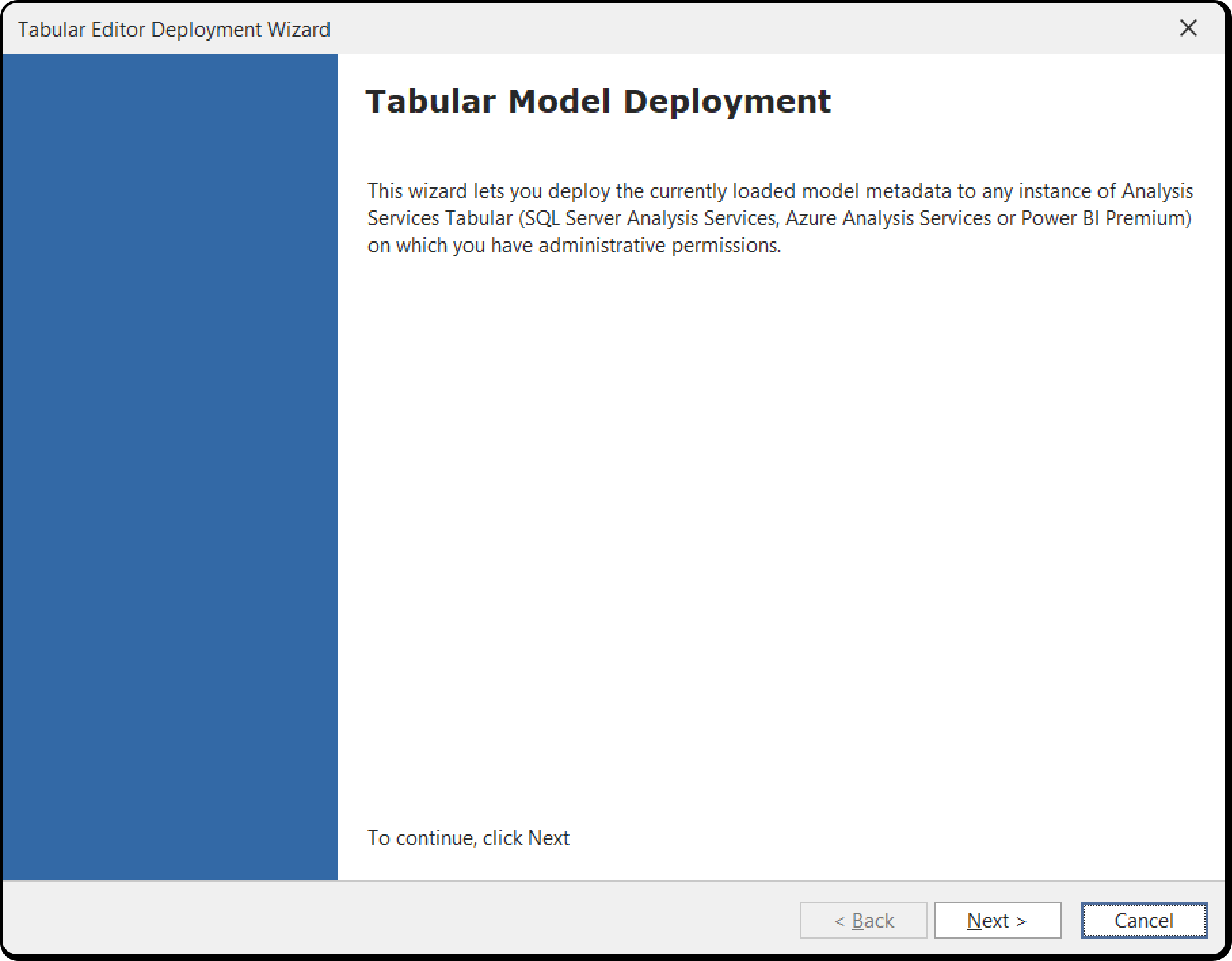Click the 'Tabular Editor Deployment Wizard' window title
1232x961 pixels.
(x=174, y=30)
